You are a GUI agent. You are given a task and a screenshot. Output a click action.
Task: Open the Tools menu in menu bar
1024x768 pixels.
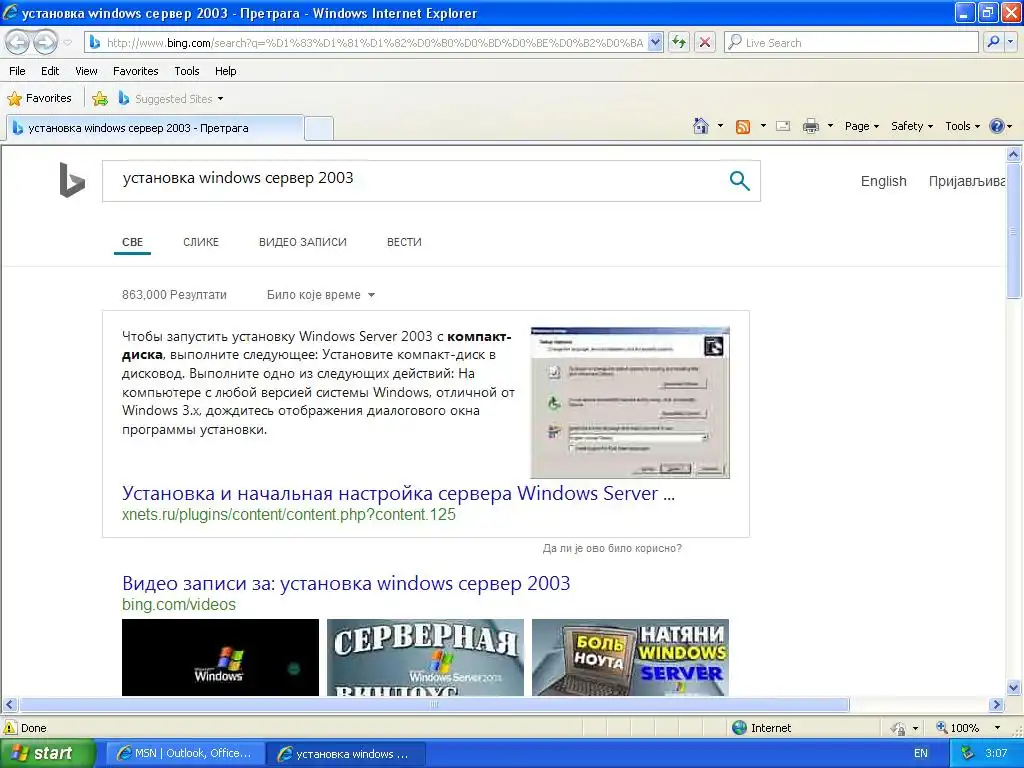(x=187, y=71)
